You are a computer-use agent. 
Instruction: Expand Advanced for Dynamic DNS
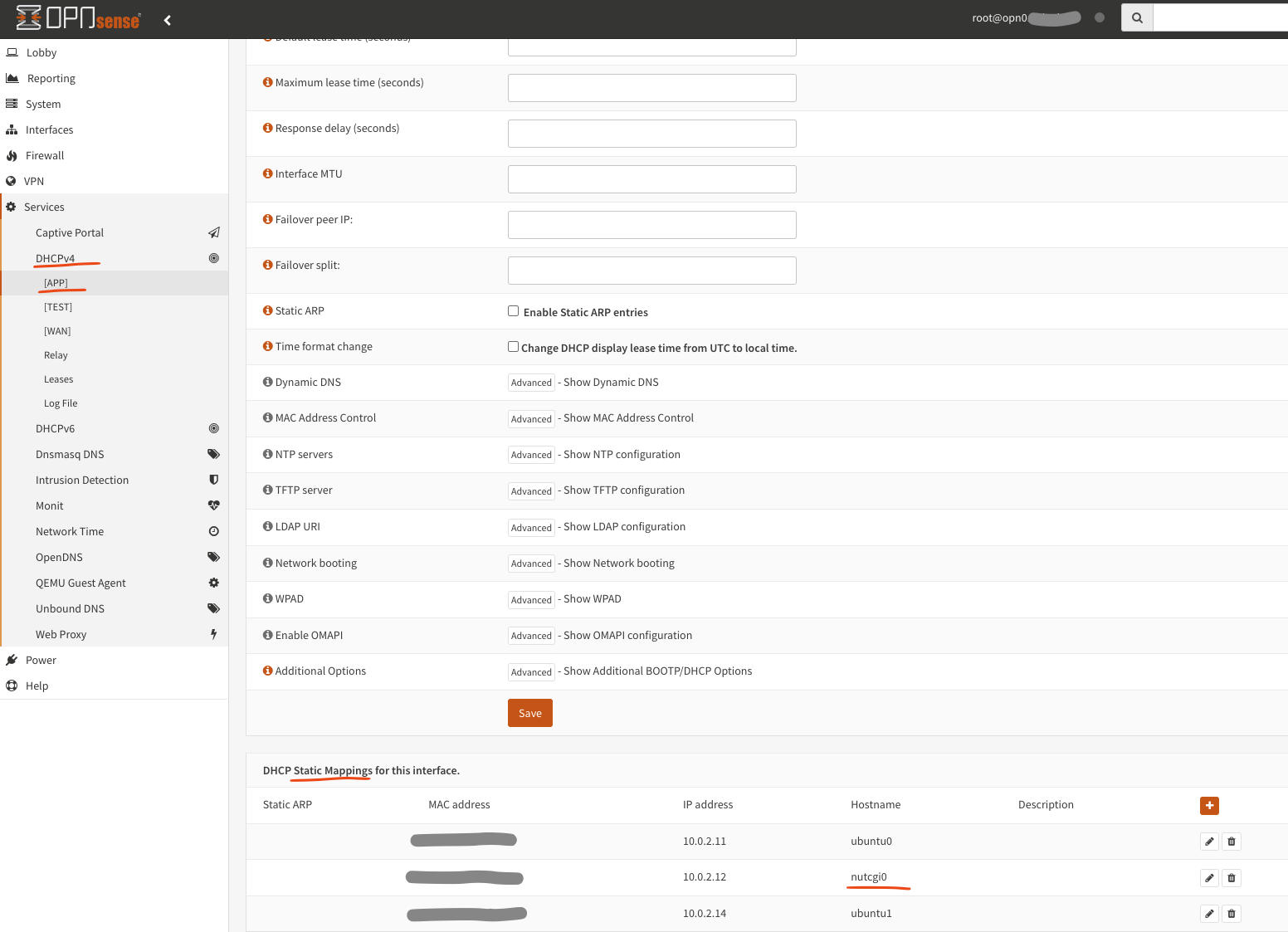[x=531, y=383]
